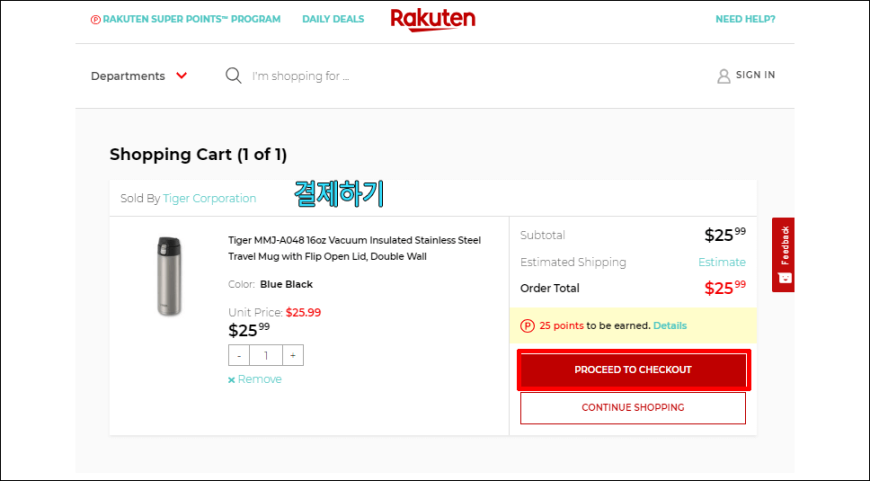Open the Departments menu

[128, 76]
